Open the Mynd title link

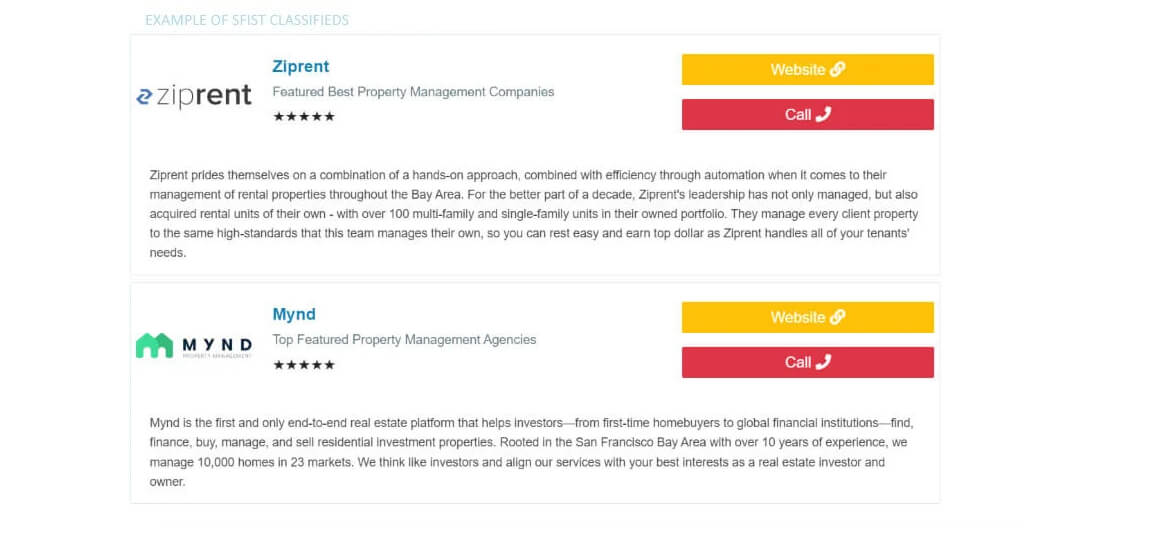pos(294,314)
